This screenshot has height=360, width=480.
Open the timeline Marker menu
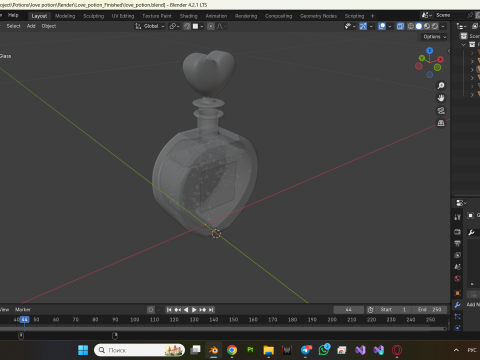tap(23, 310)
